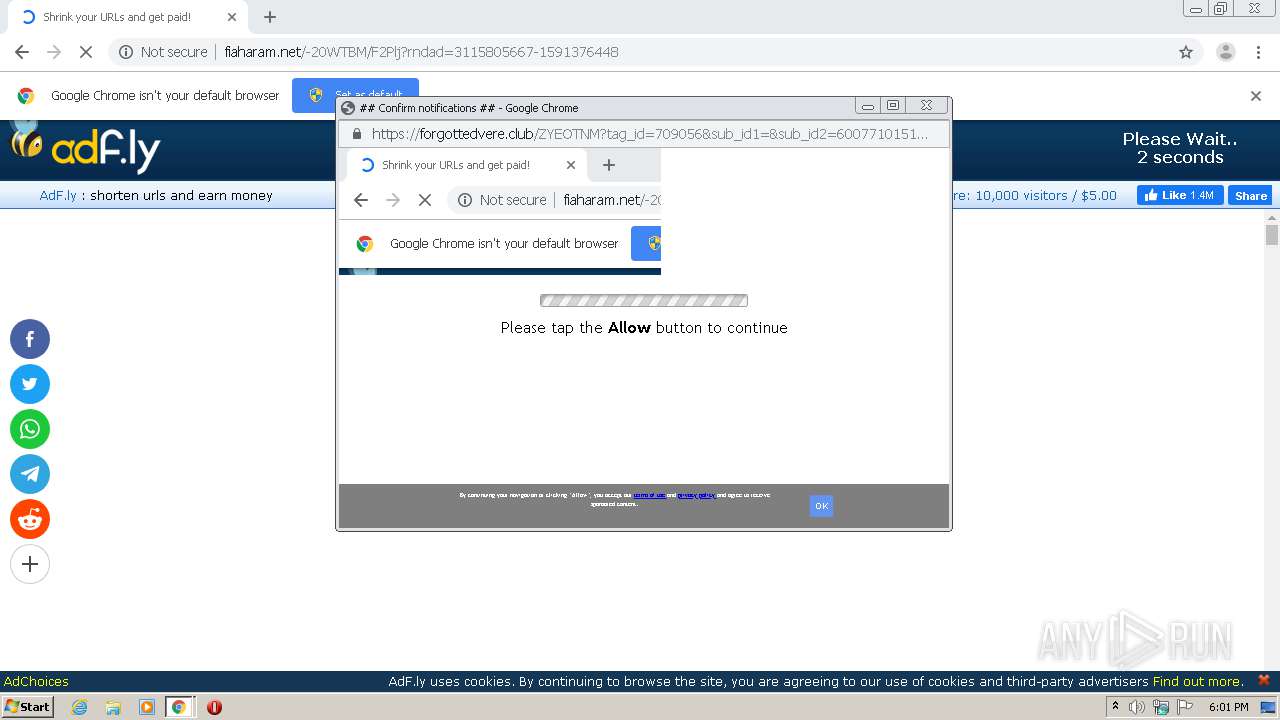Click the WhatsApp share icon

click(x=30, y=429)
